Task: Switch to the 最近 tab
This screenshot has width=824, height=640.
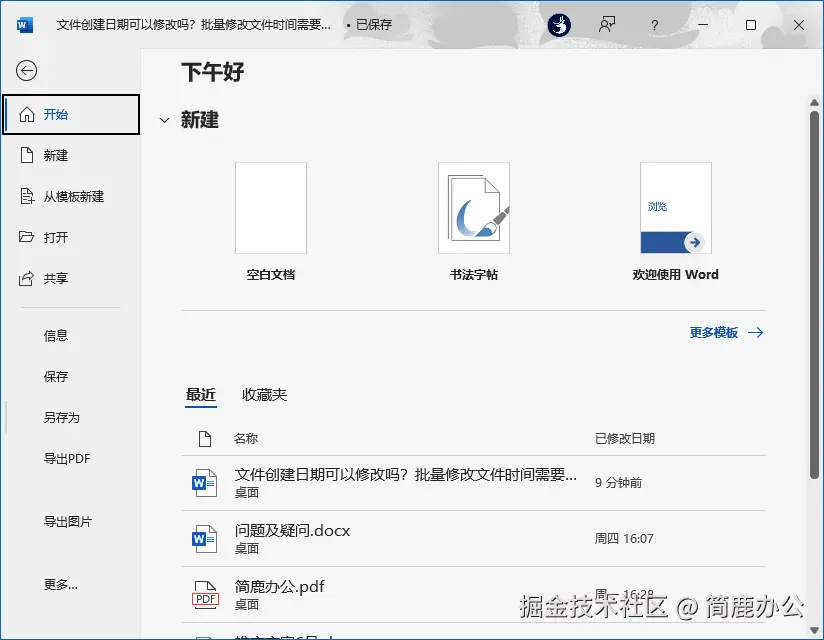Action: 201,395
